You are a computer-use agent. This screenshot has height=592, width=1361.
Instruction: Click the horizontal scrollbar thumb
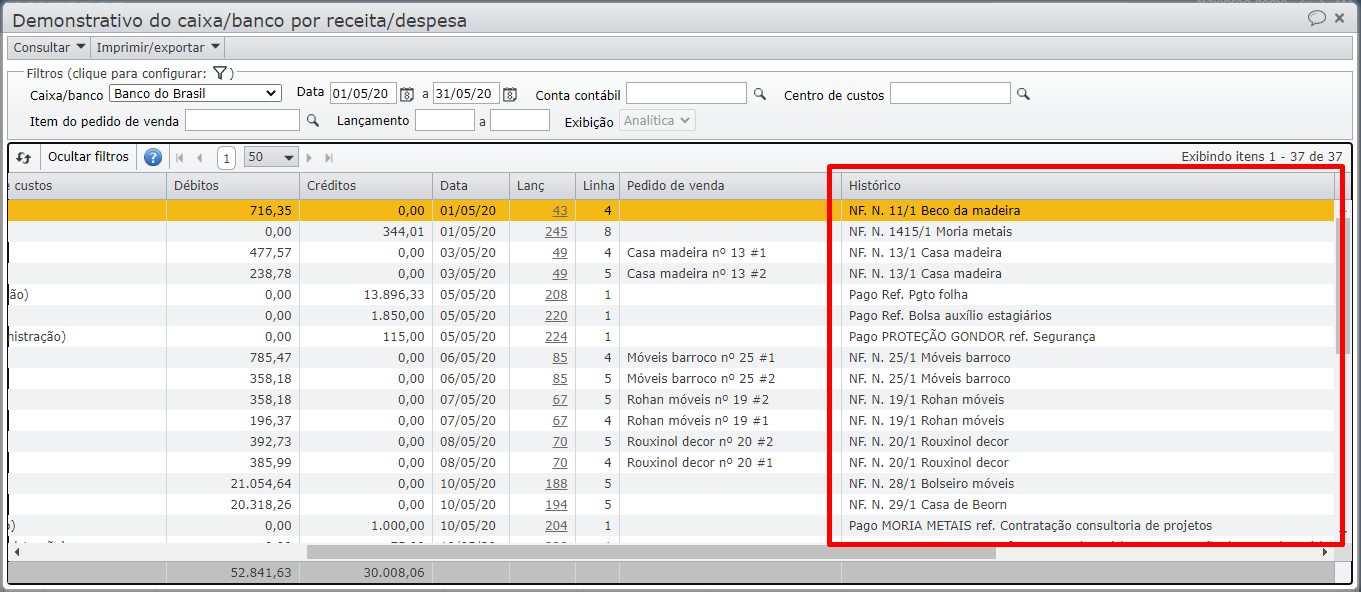[x=651, y=552]
